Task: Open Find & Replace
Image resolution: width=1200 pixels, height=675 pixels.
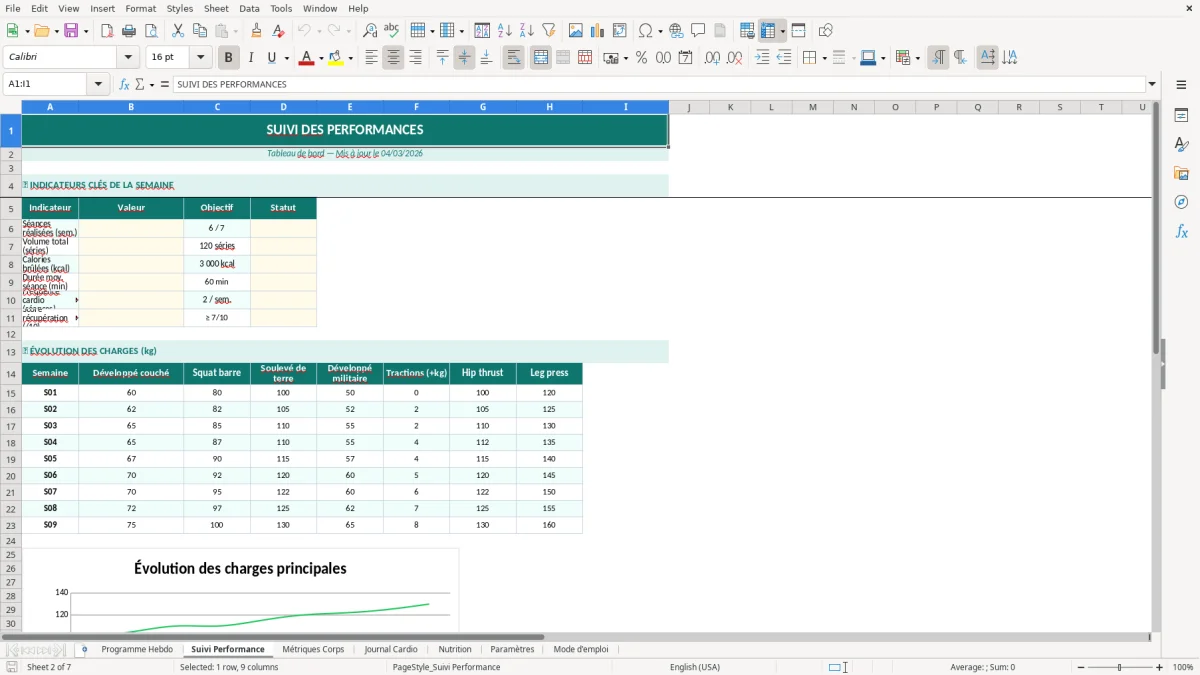Action: (370, 31)
